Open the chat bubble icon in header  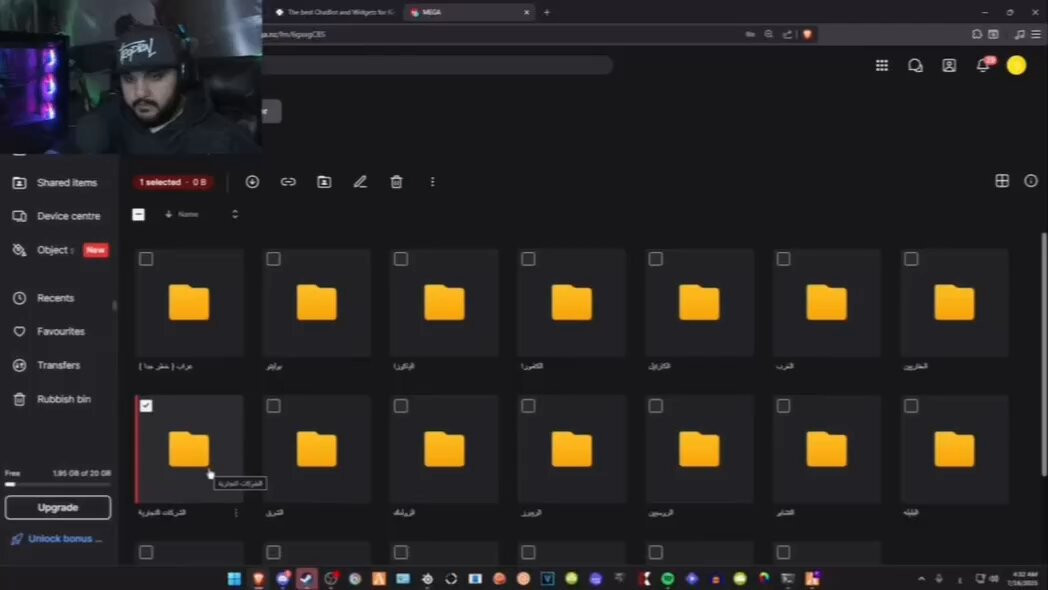915,65
